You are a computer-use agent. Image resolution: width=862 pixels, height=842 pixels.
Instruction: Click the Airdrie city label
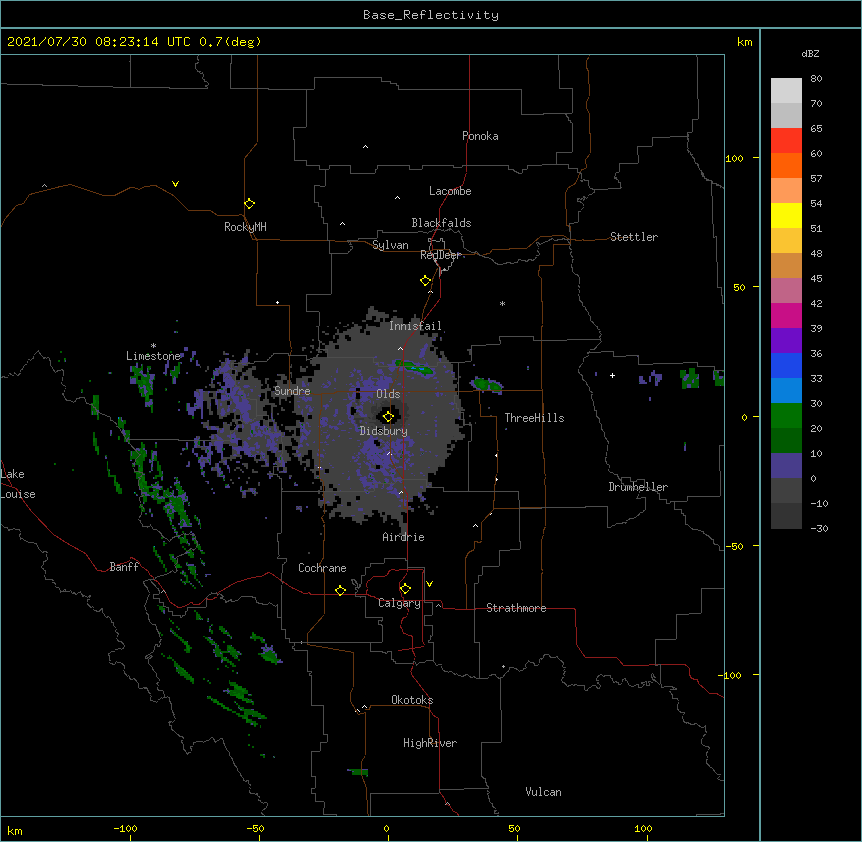coord(404,537)
